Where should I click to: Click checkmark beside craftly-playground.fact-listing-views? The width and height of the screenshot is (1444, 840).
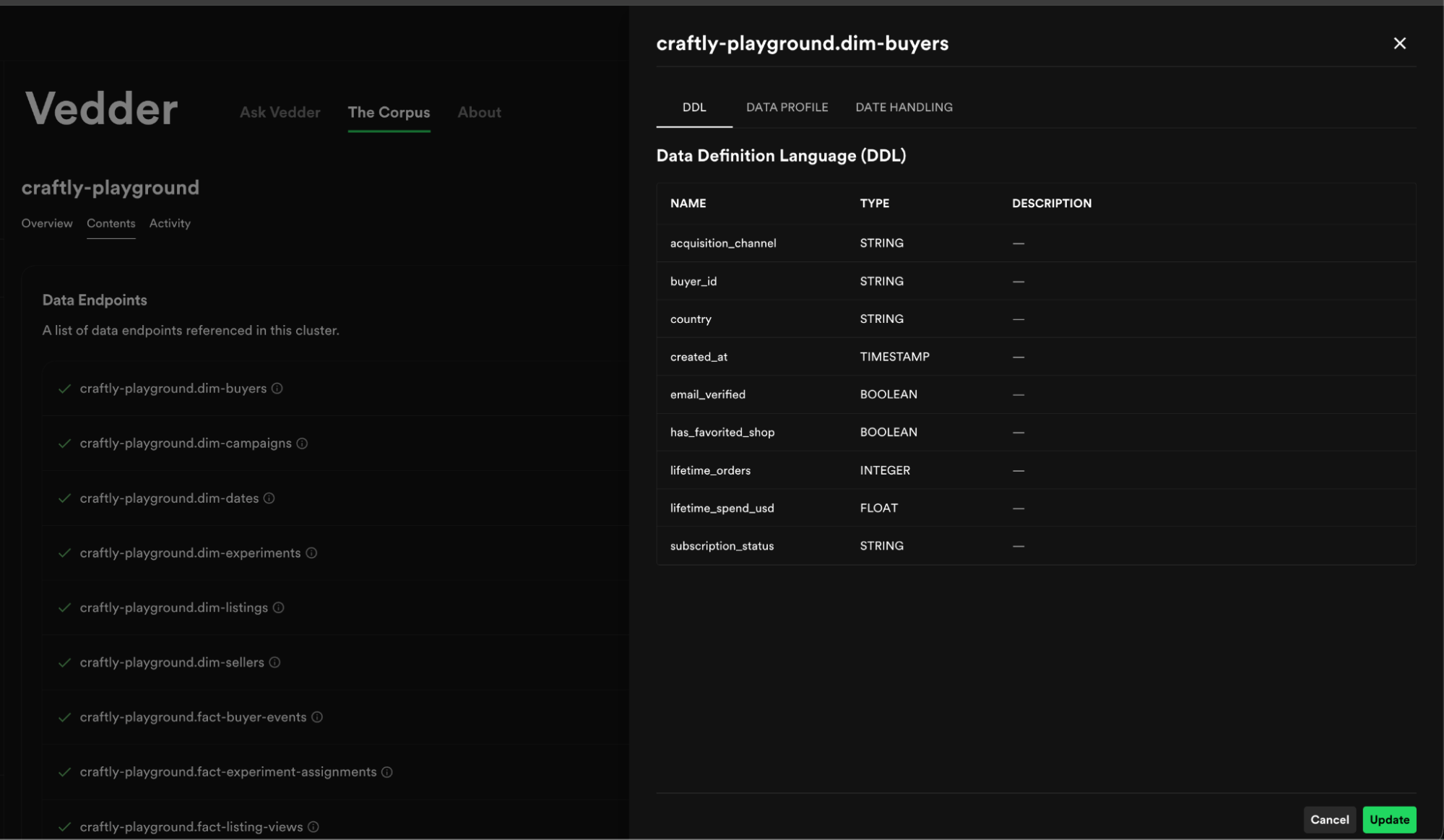[x=64, y=827]
